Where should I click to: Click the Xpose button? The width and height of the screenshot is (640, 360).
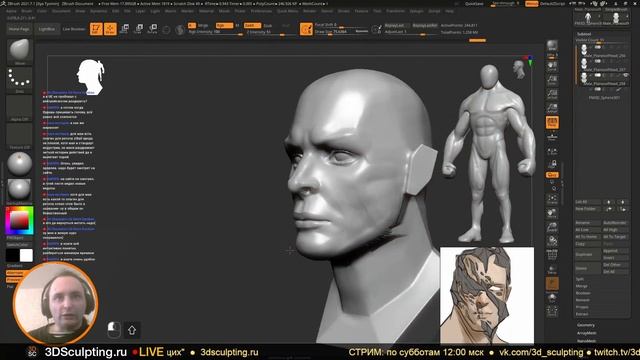coord(552,311)
